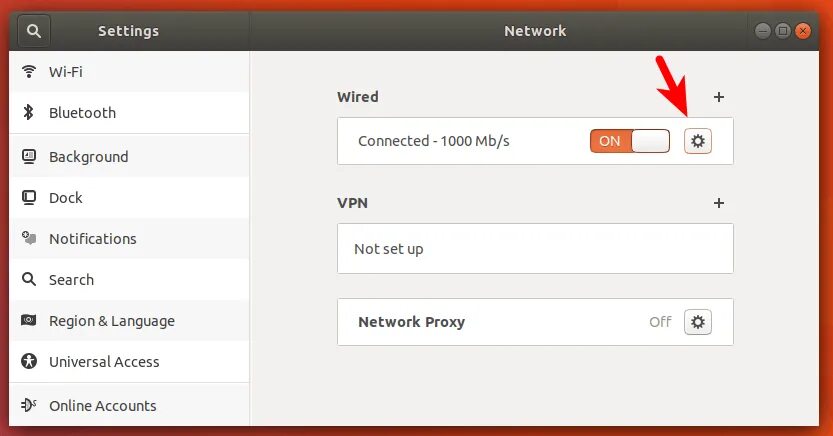
Task: Click the Region & Language camera icon
Action: click(x=29, y=321)
